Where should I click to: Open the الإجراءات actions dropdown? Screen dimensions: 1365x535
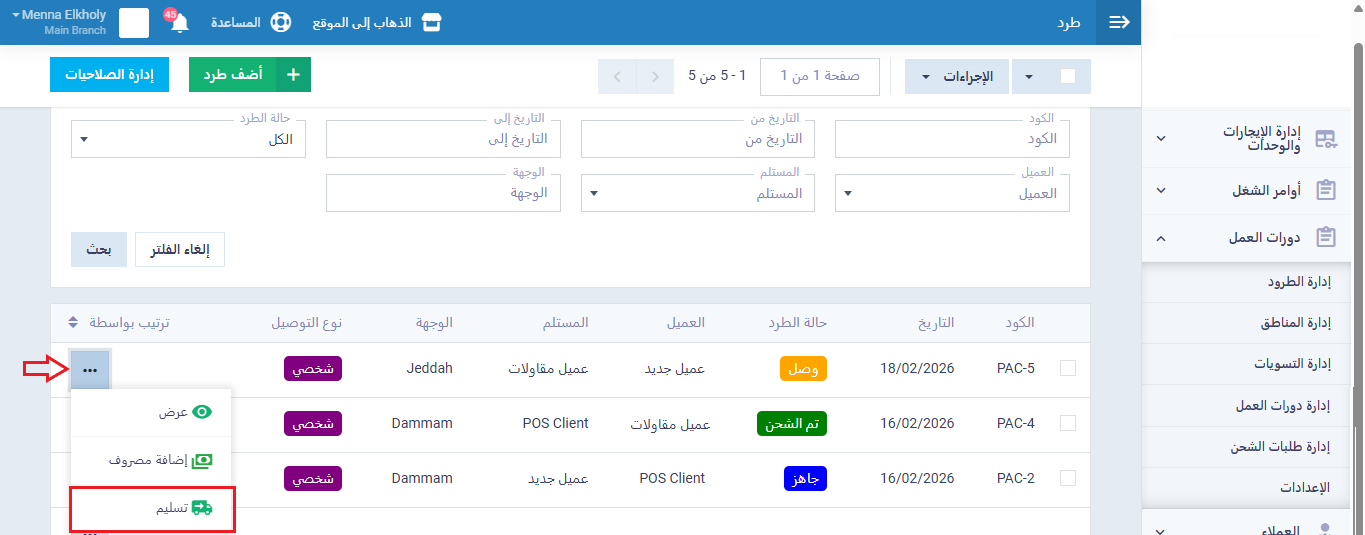tap(957, 76)
